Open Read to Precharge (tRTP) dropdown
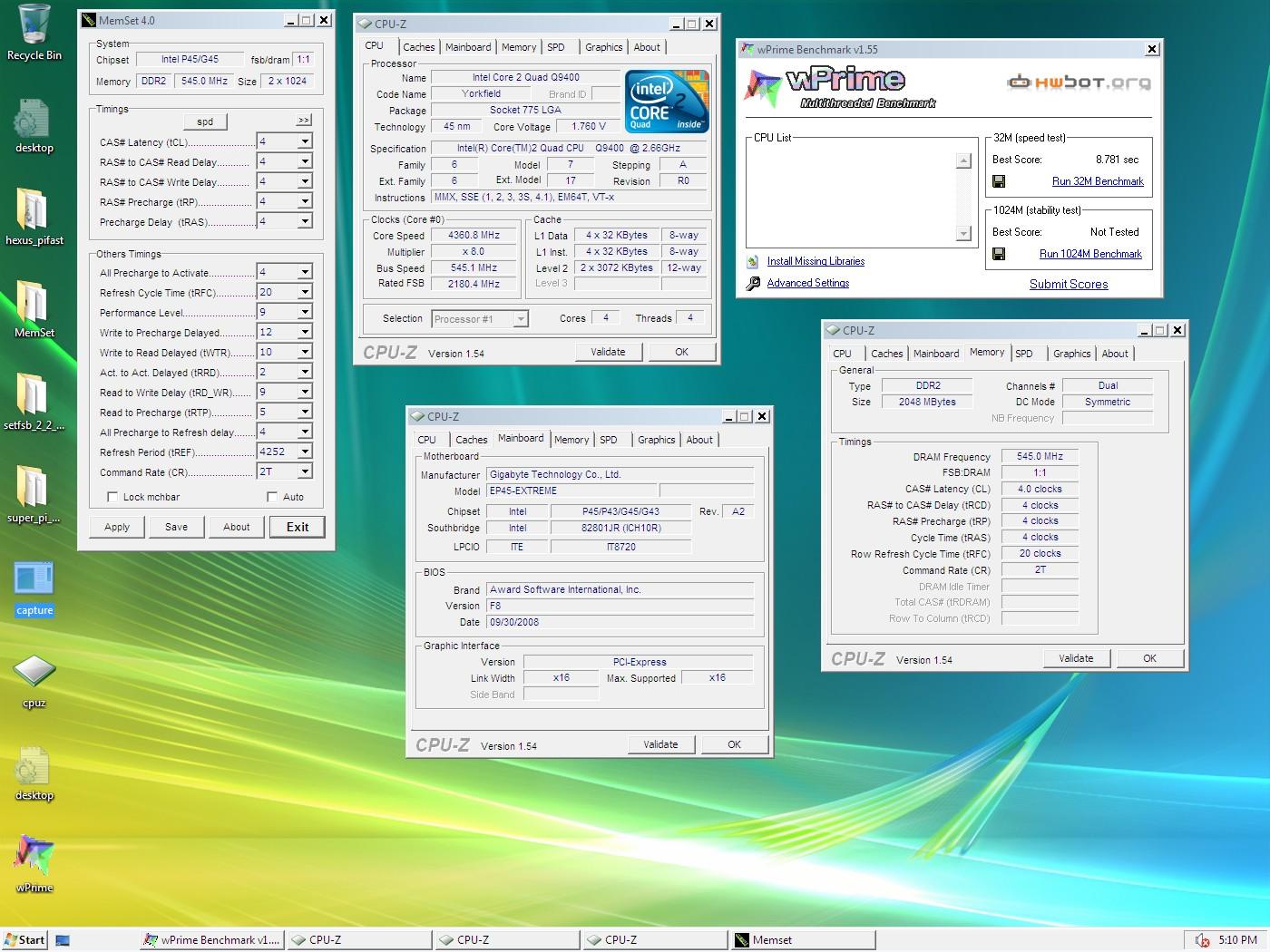Image resolution: width=1270 pixels, height=952 pixels. (305, 412)
